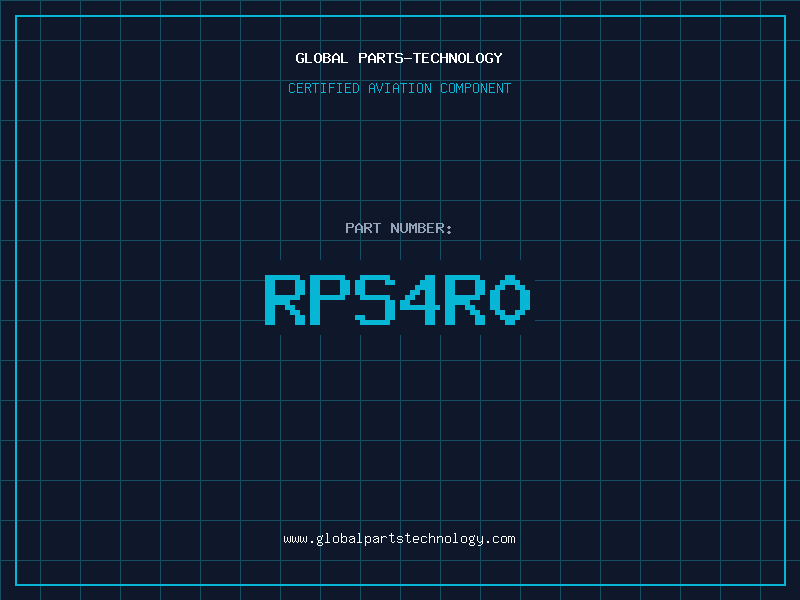Click the letter P in the part number
The image size is (800, 600).
(x=330, y=299)
